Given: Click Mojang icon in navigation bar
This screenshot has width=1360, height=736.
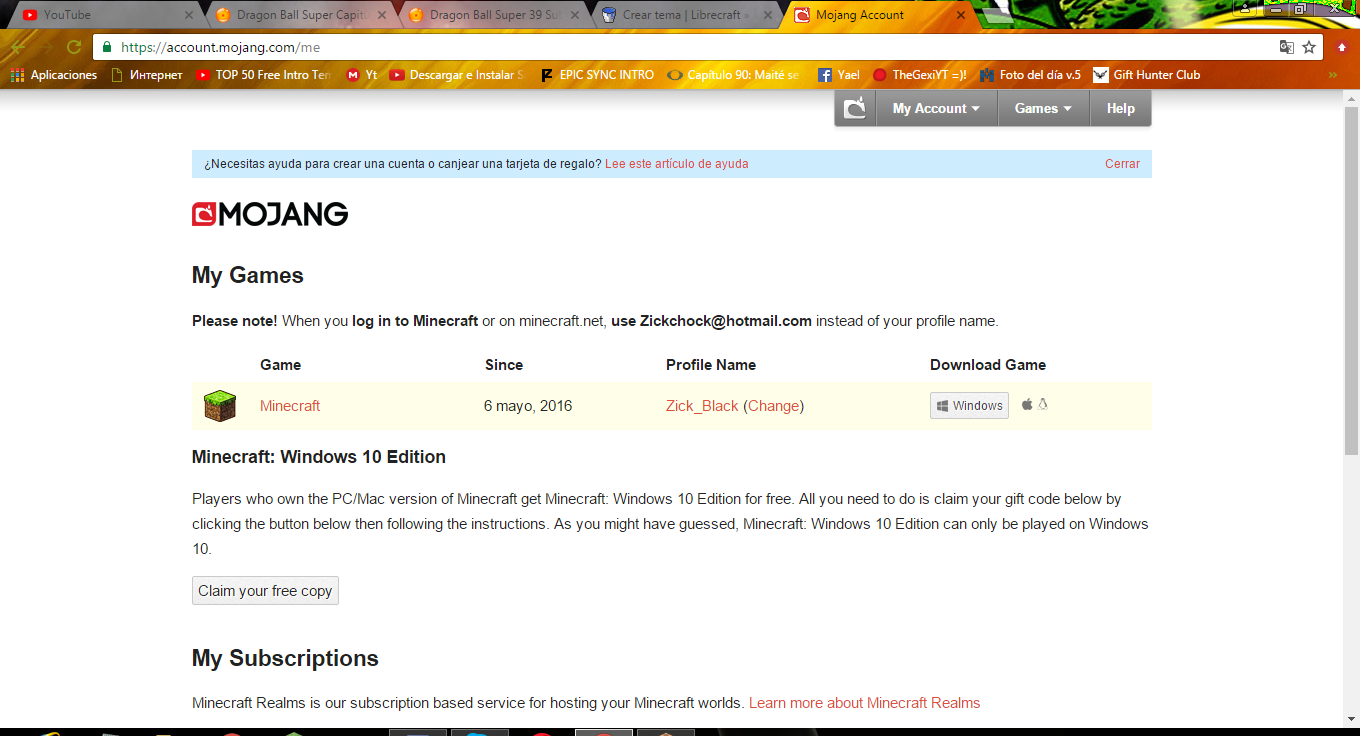Looking at the screenshot, I should click(856, 108).
